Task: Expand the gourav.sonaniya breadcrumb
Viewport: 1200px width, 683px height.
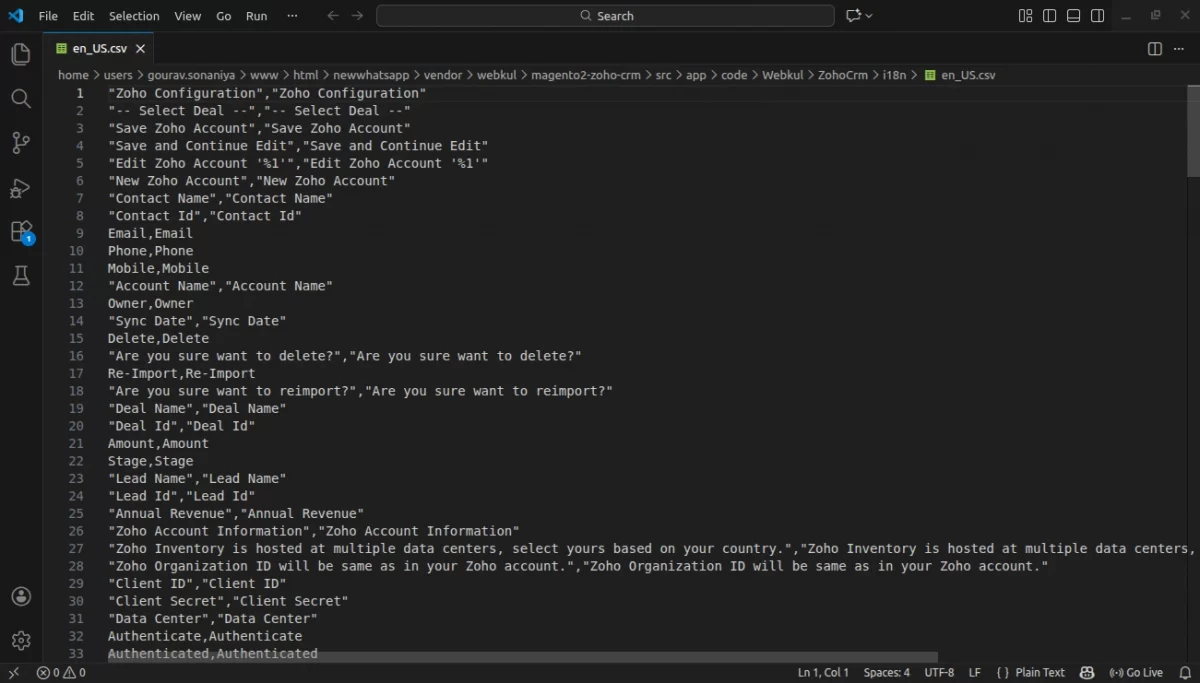Action: coord(191,75)
